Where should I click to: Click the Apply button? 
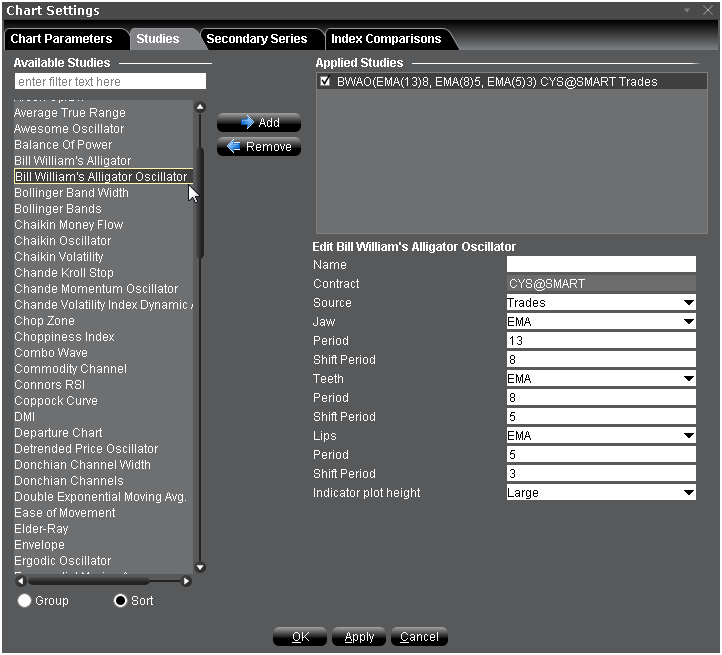pyautogui.click(x=359, y=637)
